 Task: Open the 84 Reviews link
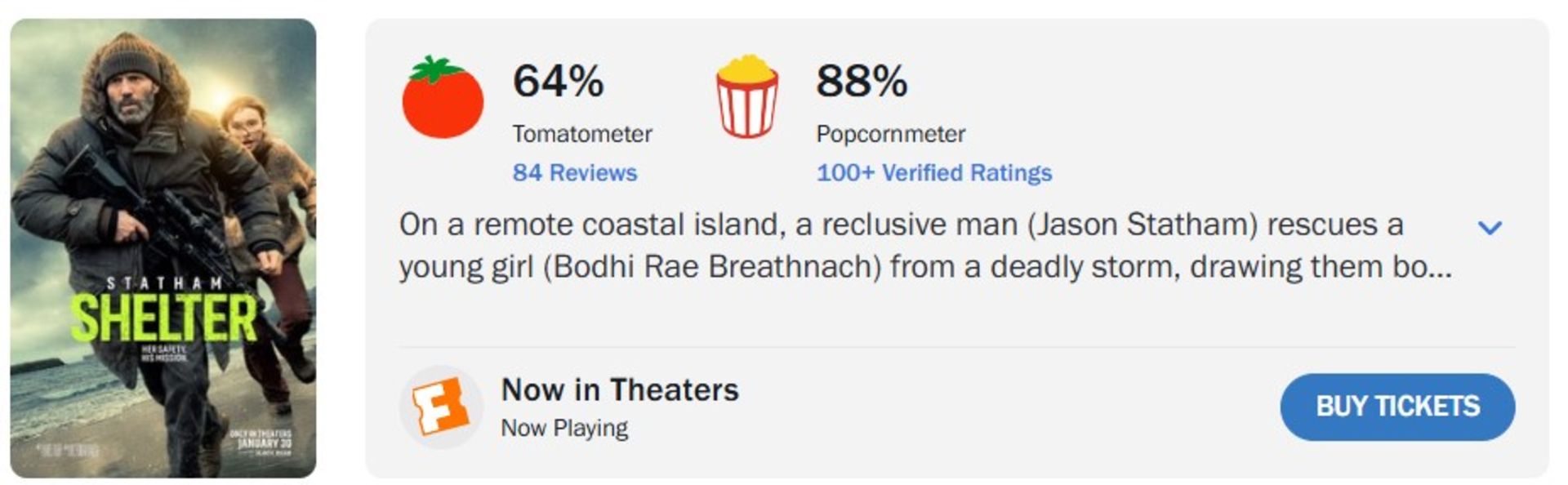coord(574,173)
